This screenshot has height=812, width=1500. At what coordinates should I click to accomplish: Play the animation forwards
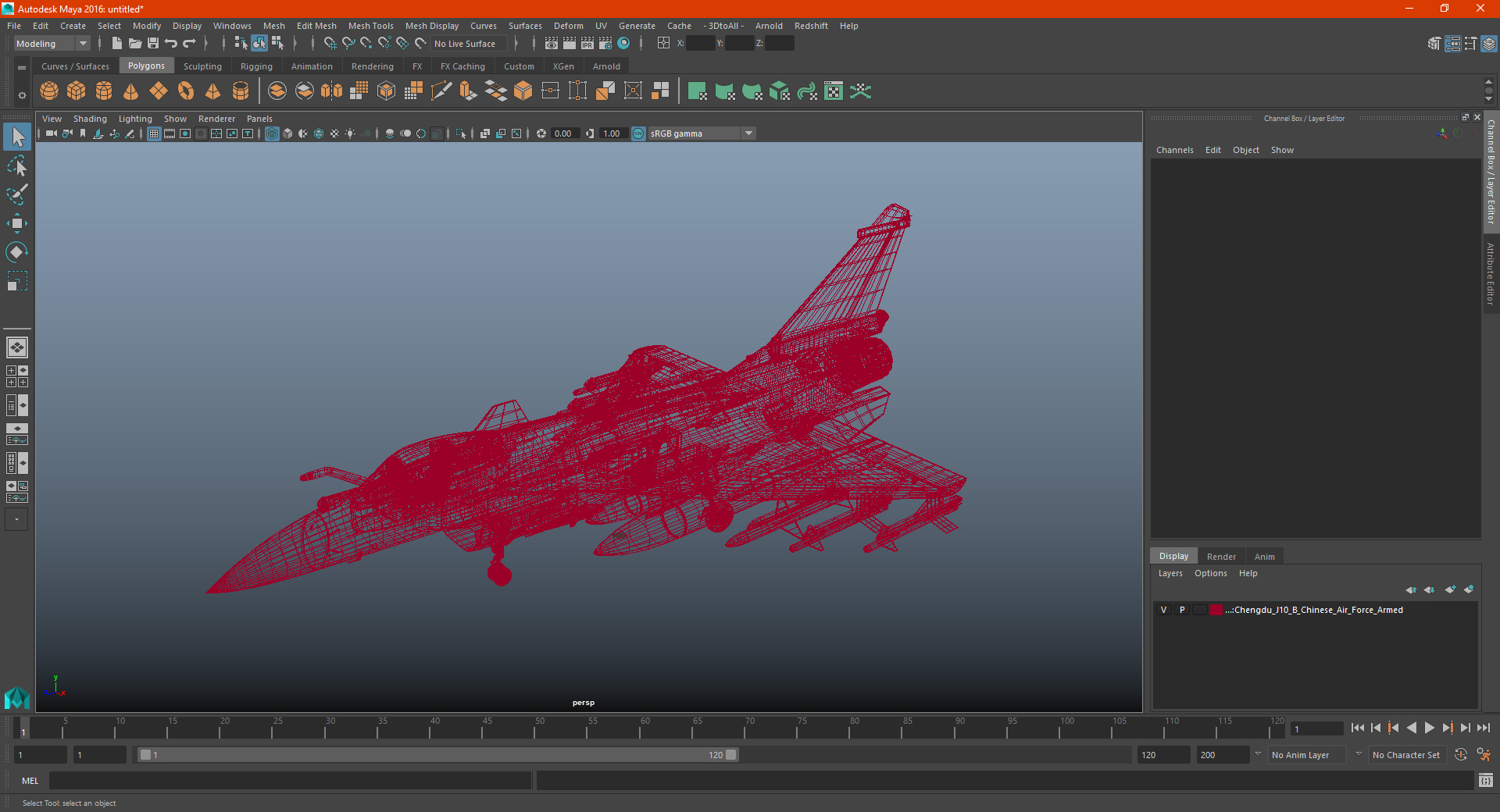pos(1430,728)
